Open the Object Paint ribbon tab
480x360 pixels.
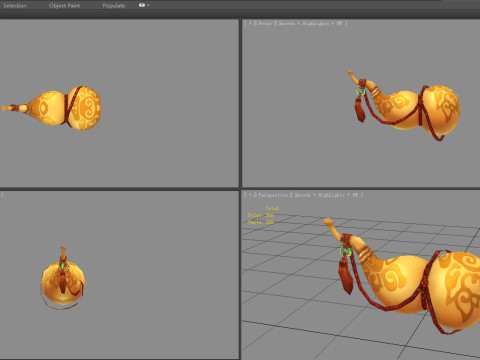click(x=64, y=6)
